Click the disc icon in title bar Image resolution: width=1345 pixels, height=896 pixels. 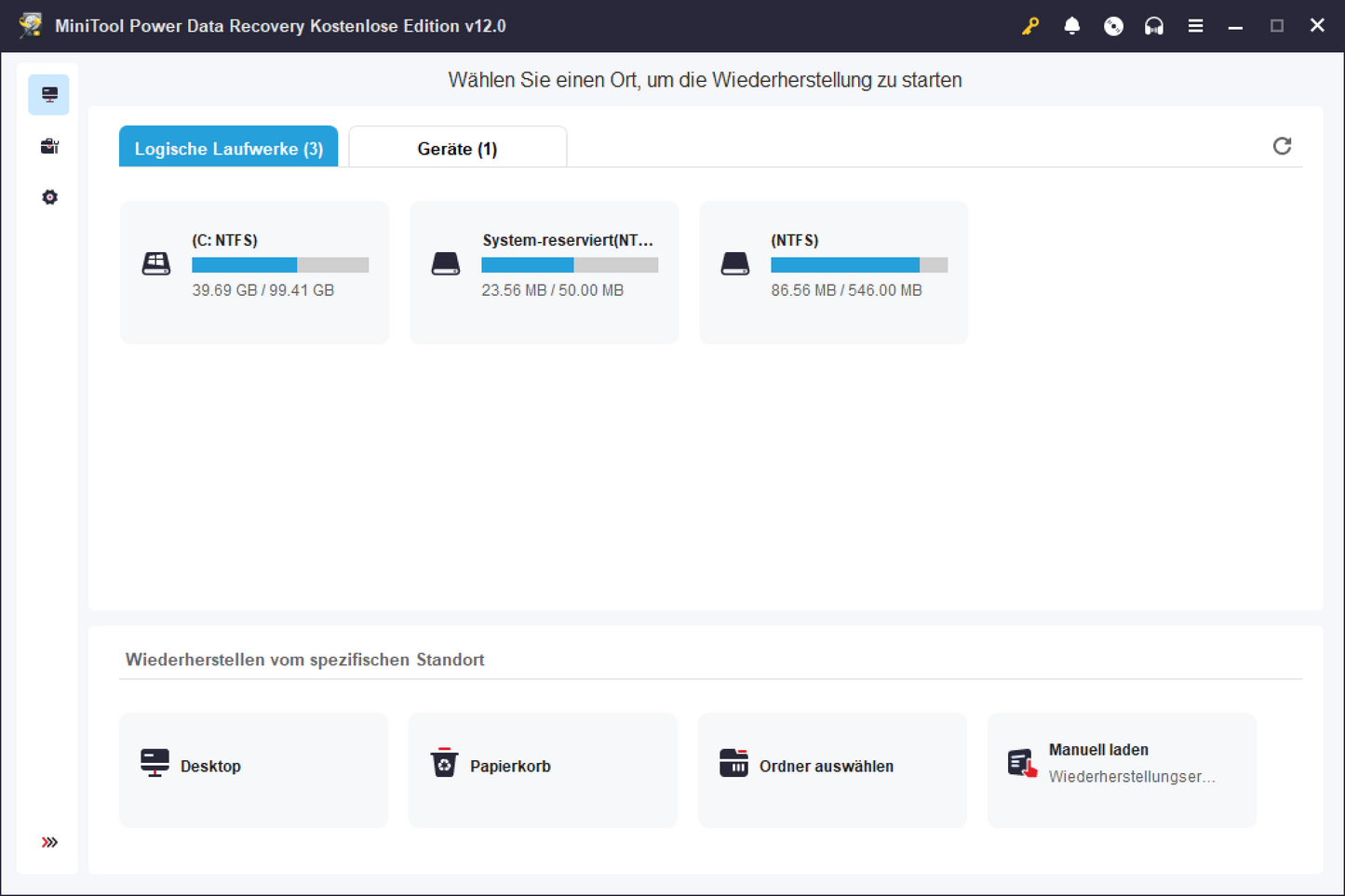(1113, 26)
